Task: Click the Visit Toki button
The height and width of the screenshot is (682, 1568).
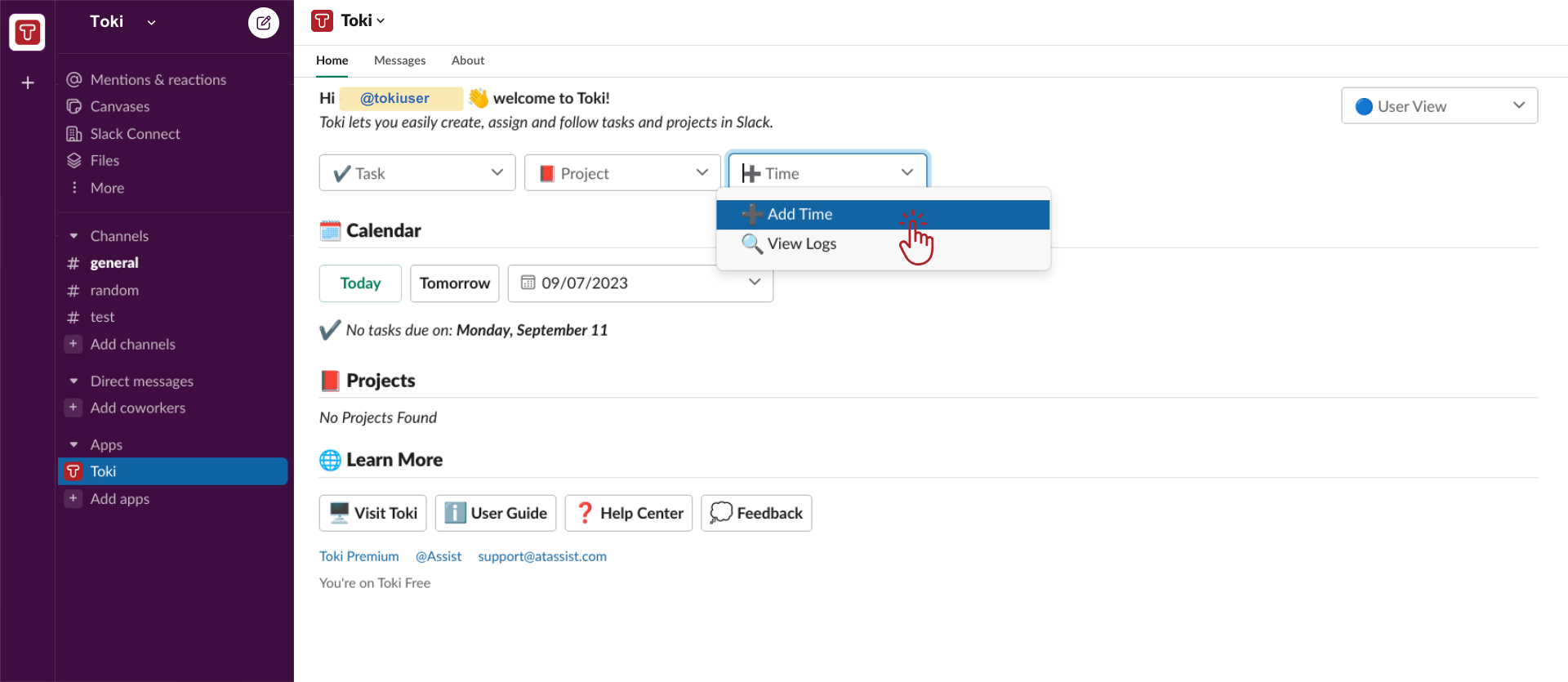Action: tap(373, 513)
